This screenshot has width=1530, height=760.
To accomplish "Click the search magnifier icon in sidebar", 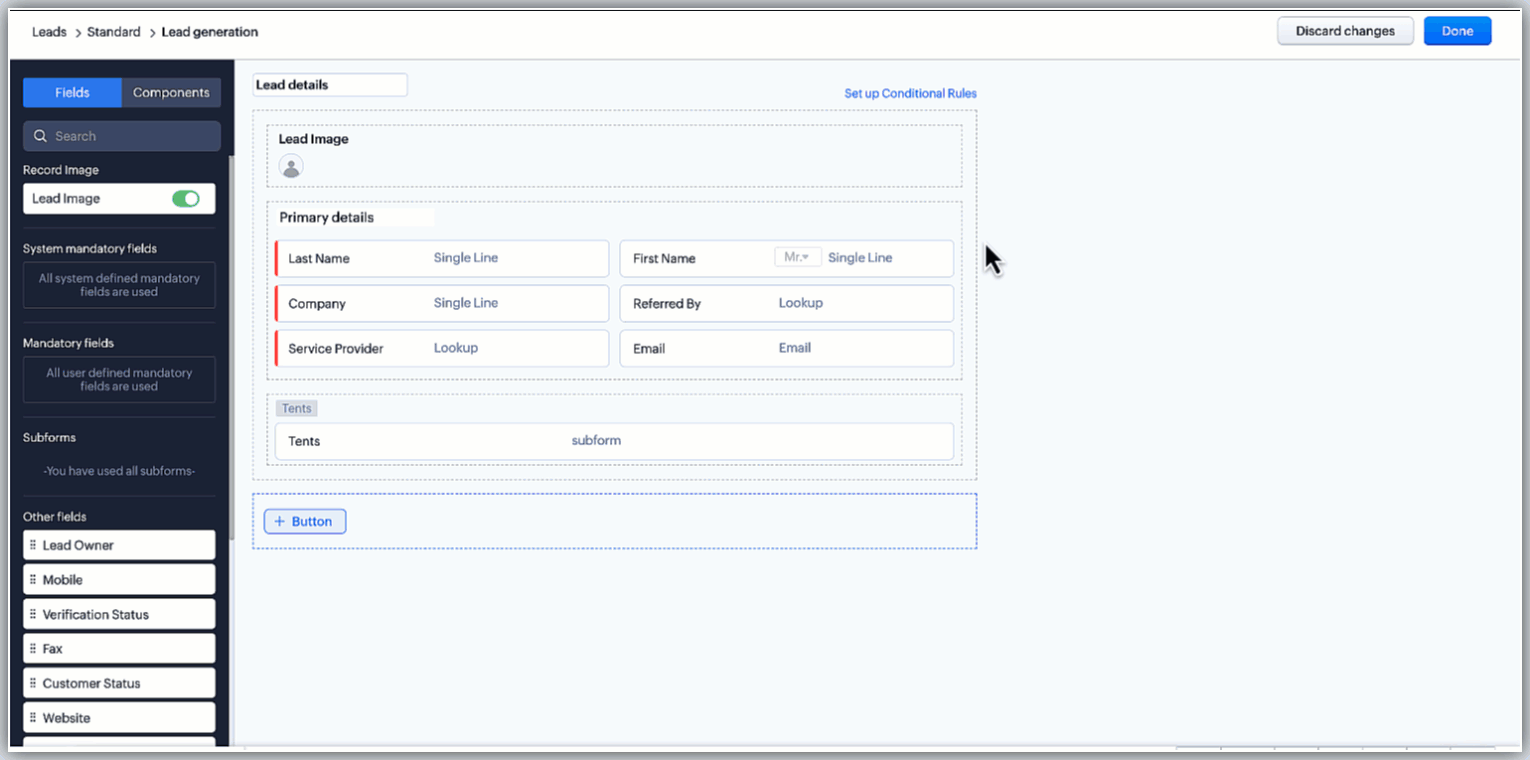I will tap(41, 136).
